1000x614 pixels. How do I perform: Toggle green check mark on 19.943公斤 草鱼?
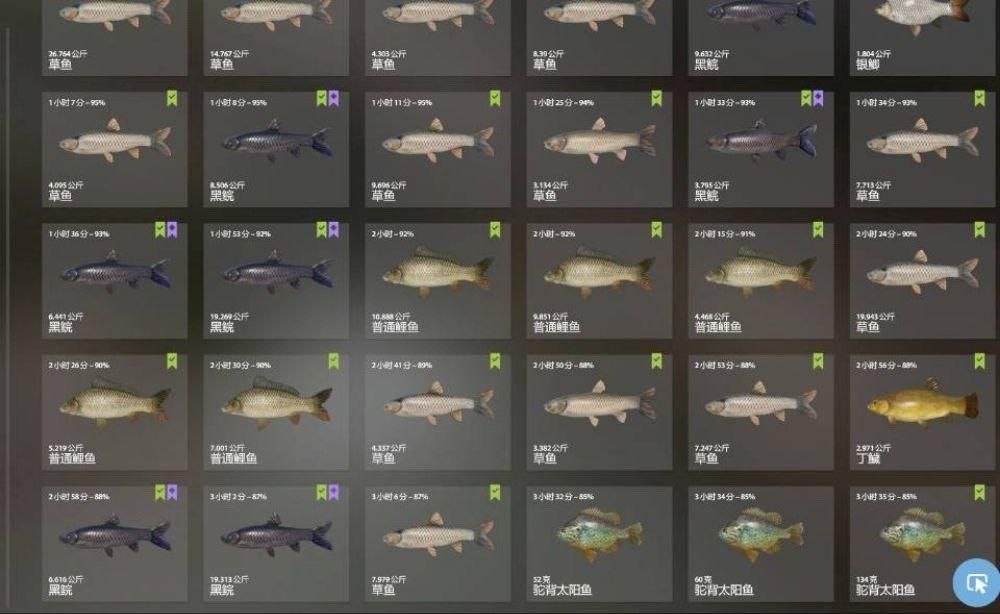[980, 230]
